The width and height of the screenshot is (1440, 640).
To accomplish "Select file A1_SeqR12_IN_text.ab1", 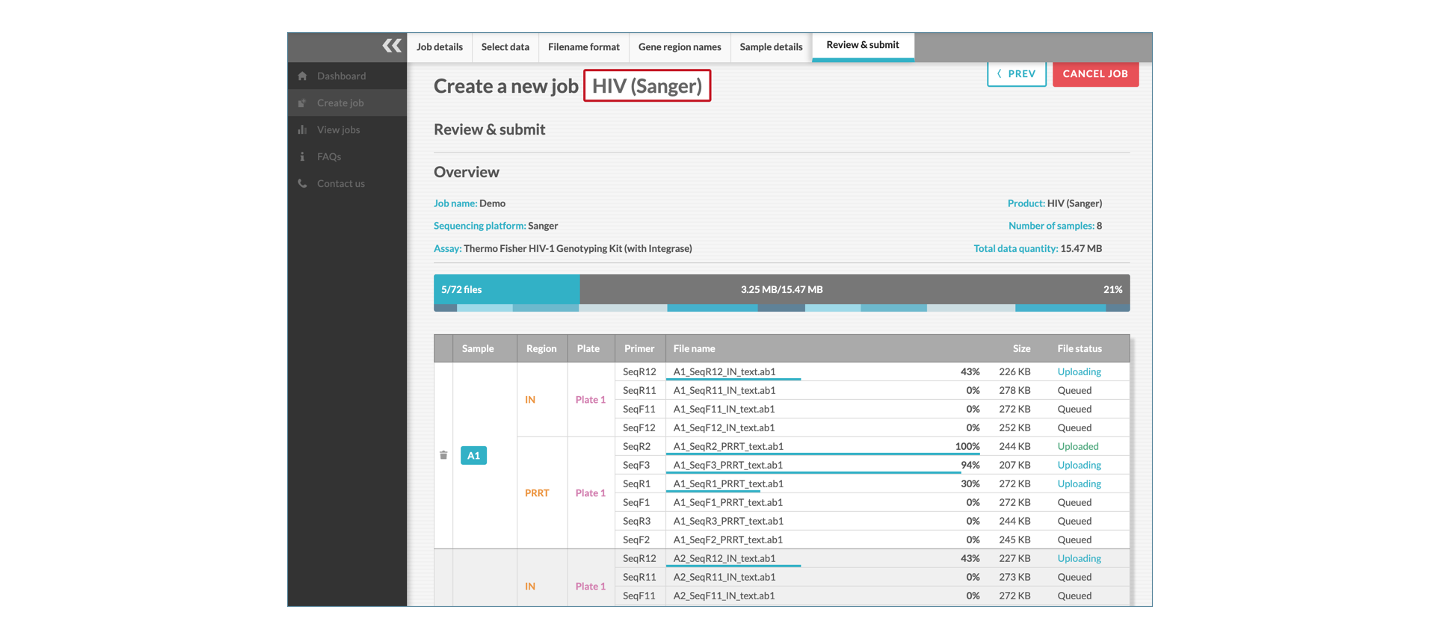I will click(724, 372).
